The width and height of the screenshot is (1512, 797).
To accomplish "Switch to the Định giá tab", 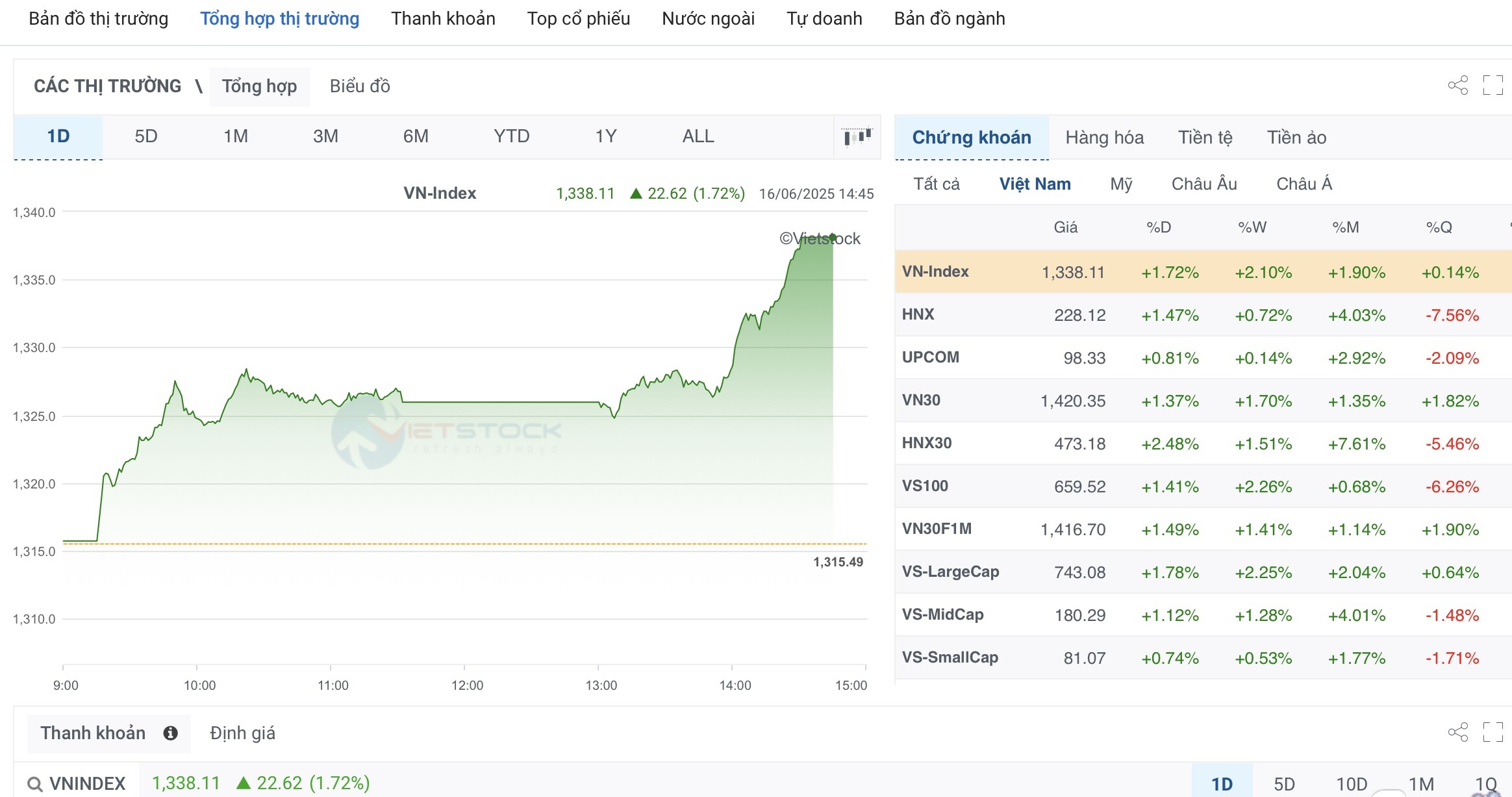I will tap(242, 733).
